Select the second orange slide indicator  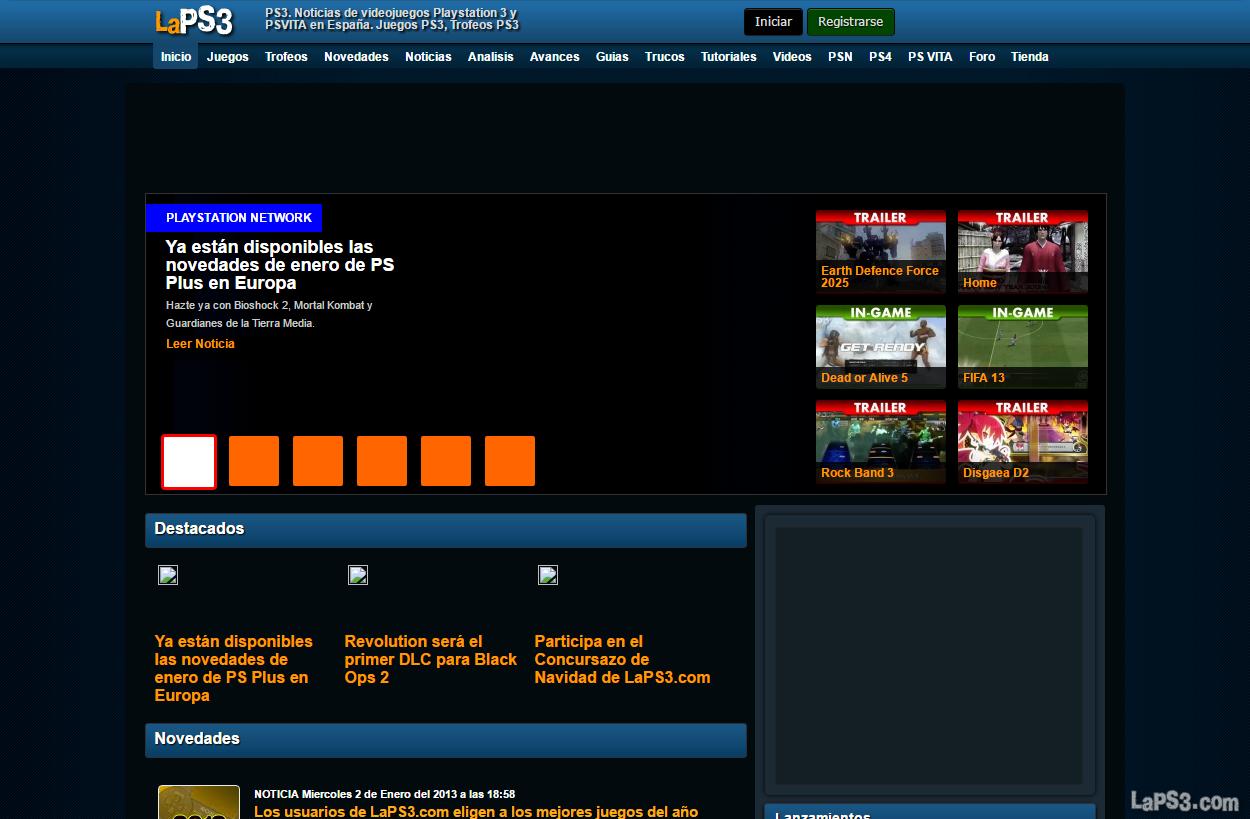point(318,461)
